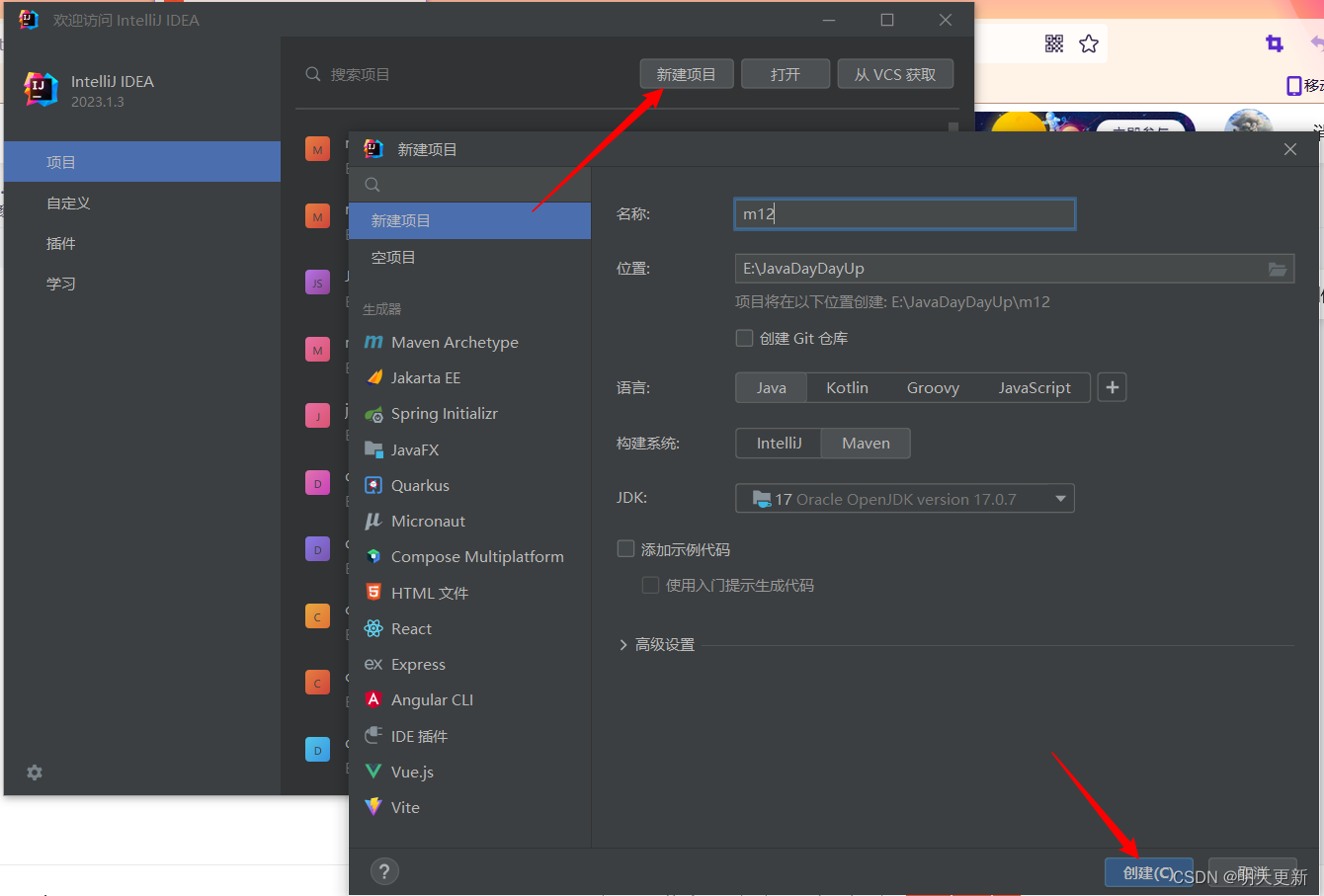1324x896 pixels.
Task: Select the HTML 文件 generator icon
Action: 373,592
